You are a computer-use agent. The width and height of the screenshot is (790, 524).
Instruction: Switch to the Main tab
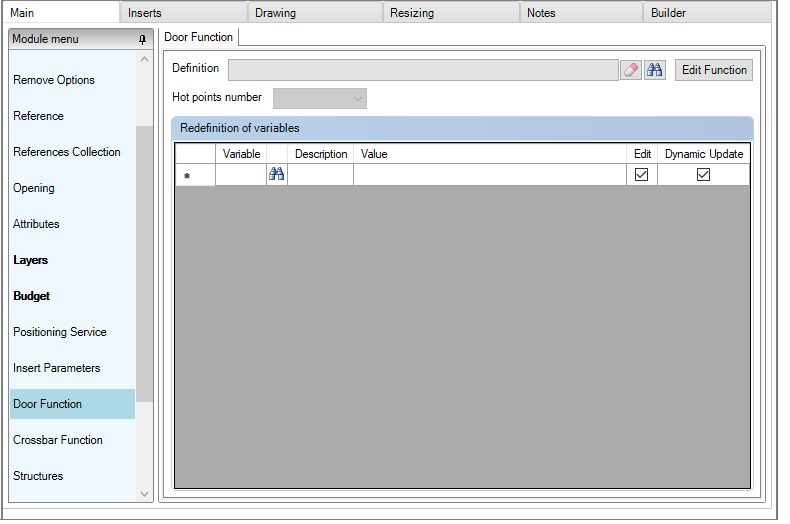coord(60,13)
